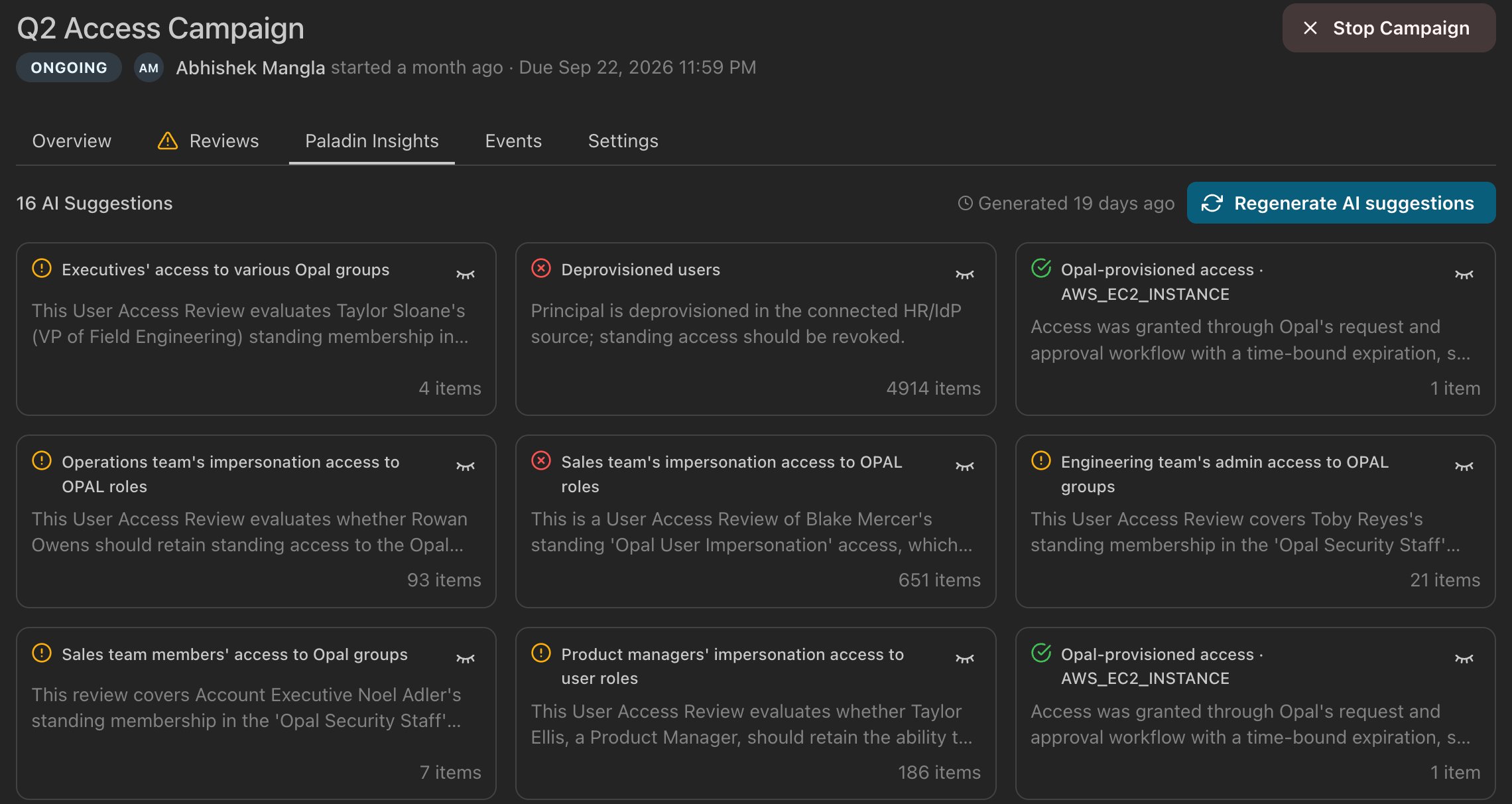Click '21 items' count
The image size is (1512, 804).
[1445, 580]
